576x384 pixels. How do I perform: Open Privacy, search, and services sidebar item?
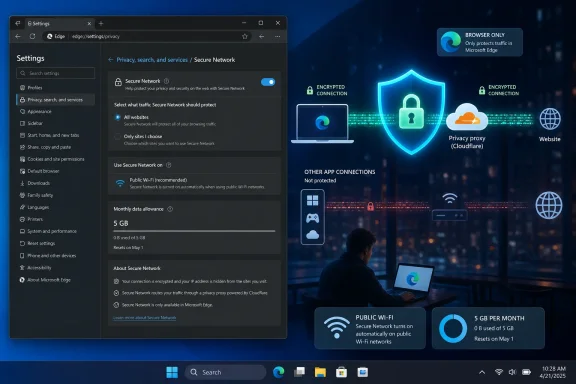pyautogui.click(x=55, y=100)
